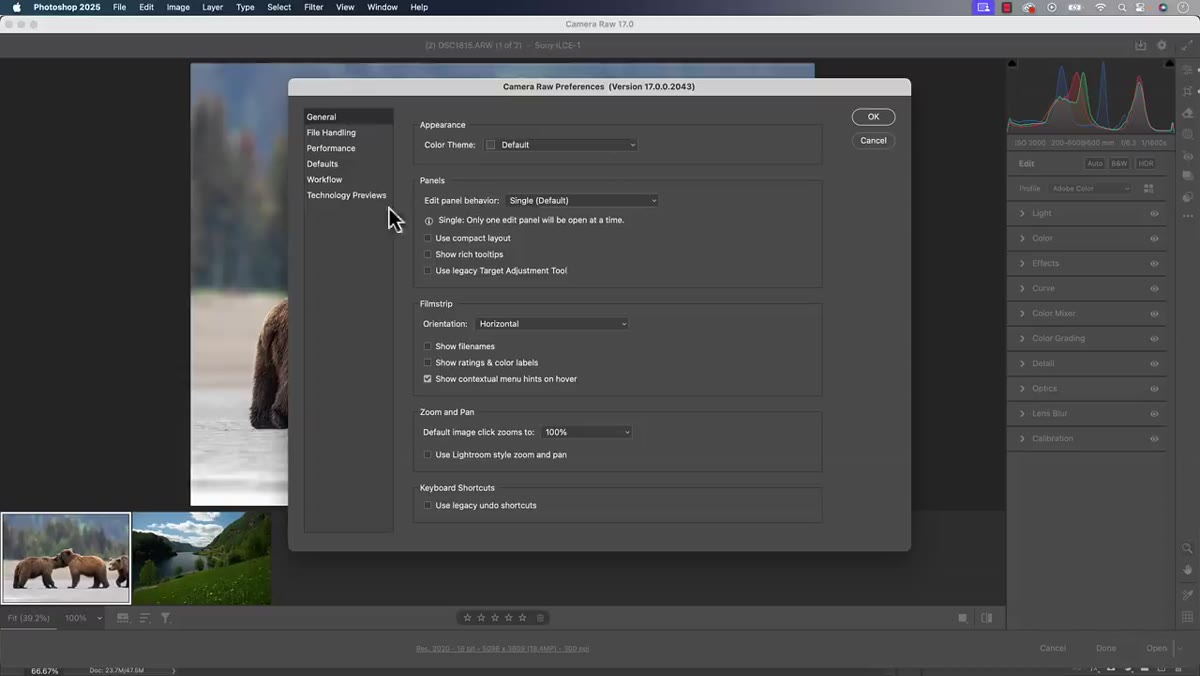Open the Color Theme dropdown
The width and height of the screenshot is (1200, 676).
(560, 145)
